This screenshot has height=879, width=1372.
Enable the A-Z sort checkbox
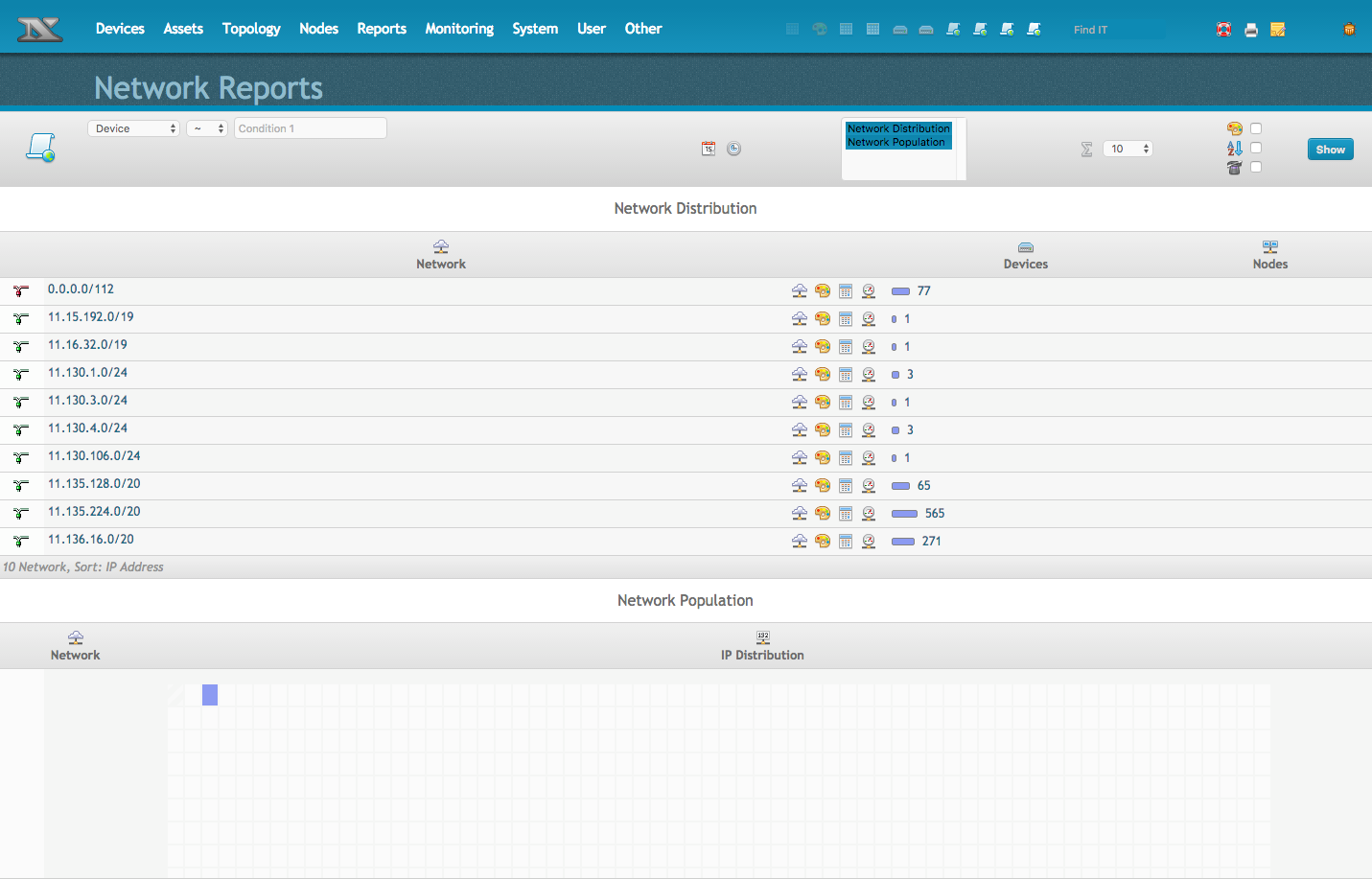click(1256, 148)
